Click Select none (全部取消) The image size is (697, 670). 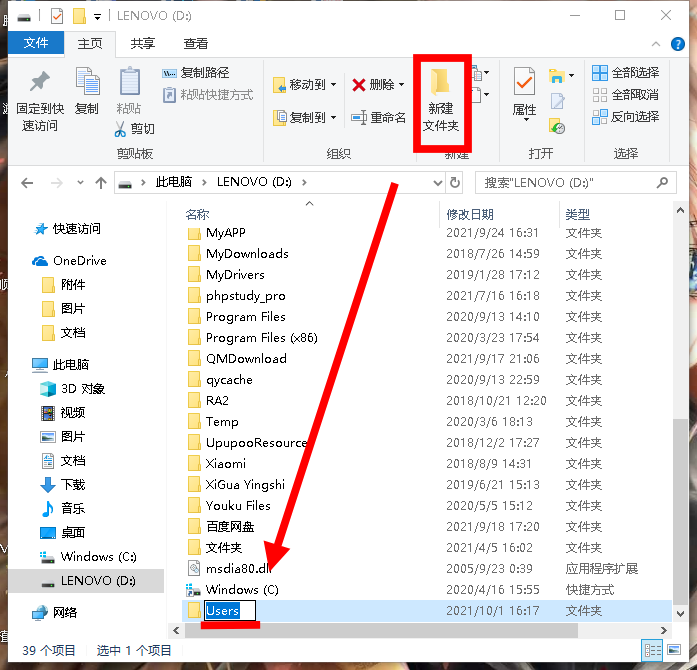pyautogui.click(x=625, y=95)
